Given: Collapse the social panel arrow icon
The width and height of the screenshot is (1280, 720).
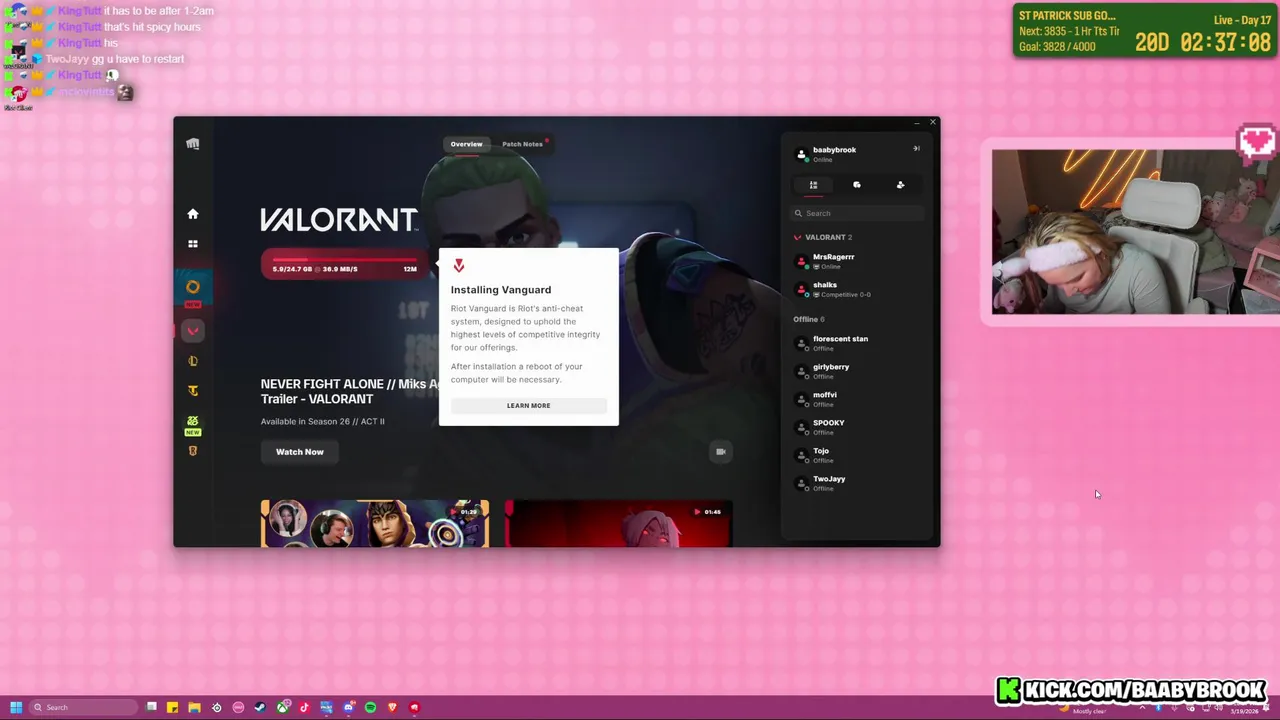Looking at the screenshot, I should tap(916, 149).
